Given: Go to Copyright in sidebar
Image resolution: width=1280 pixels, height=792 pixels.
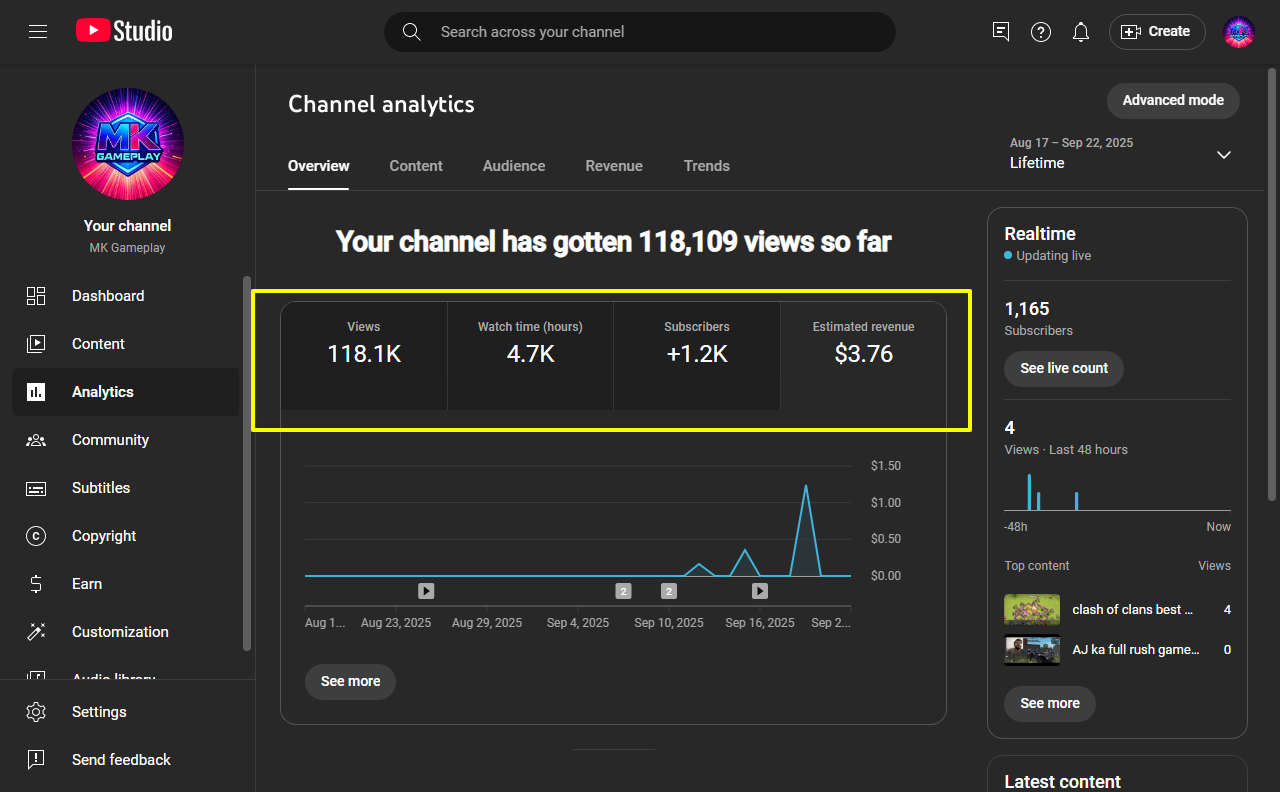Looking at the screenshot, I should 103,536.
